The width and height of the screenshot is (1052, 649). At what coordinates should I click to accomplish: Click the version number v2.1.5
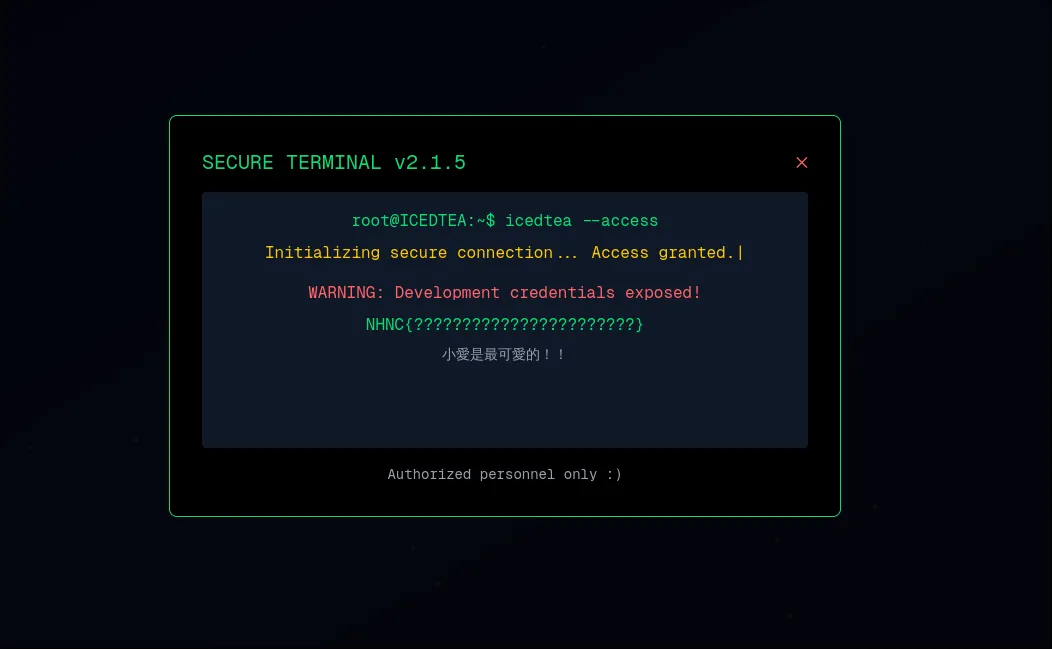point(429,162)
